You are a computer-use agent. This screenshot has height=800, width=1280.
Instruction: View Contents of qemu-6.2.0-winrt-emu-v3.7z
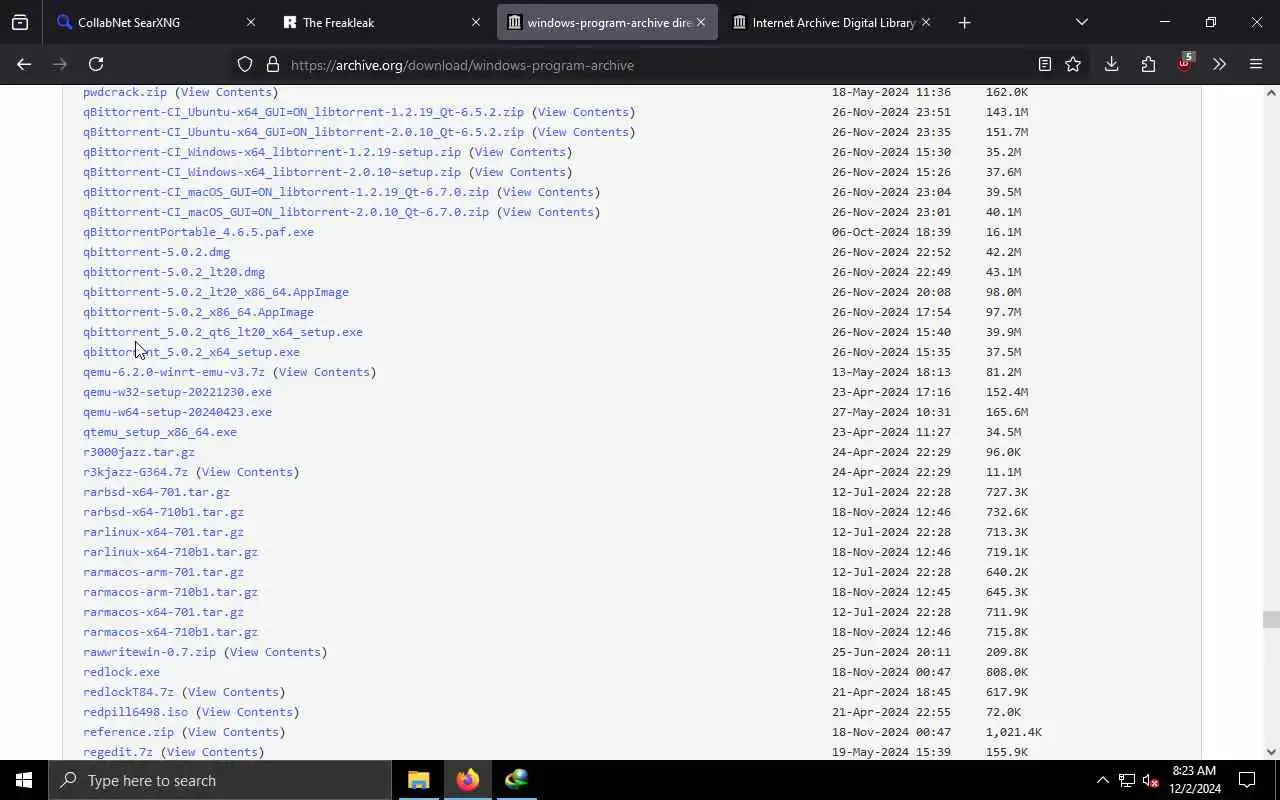click(x=324, y=372)
